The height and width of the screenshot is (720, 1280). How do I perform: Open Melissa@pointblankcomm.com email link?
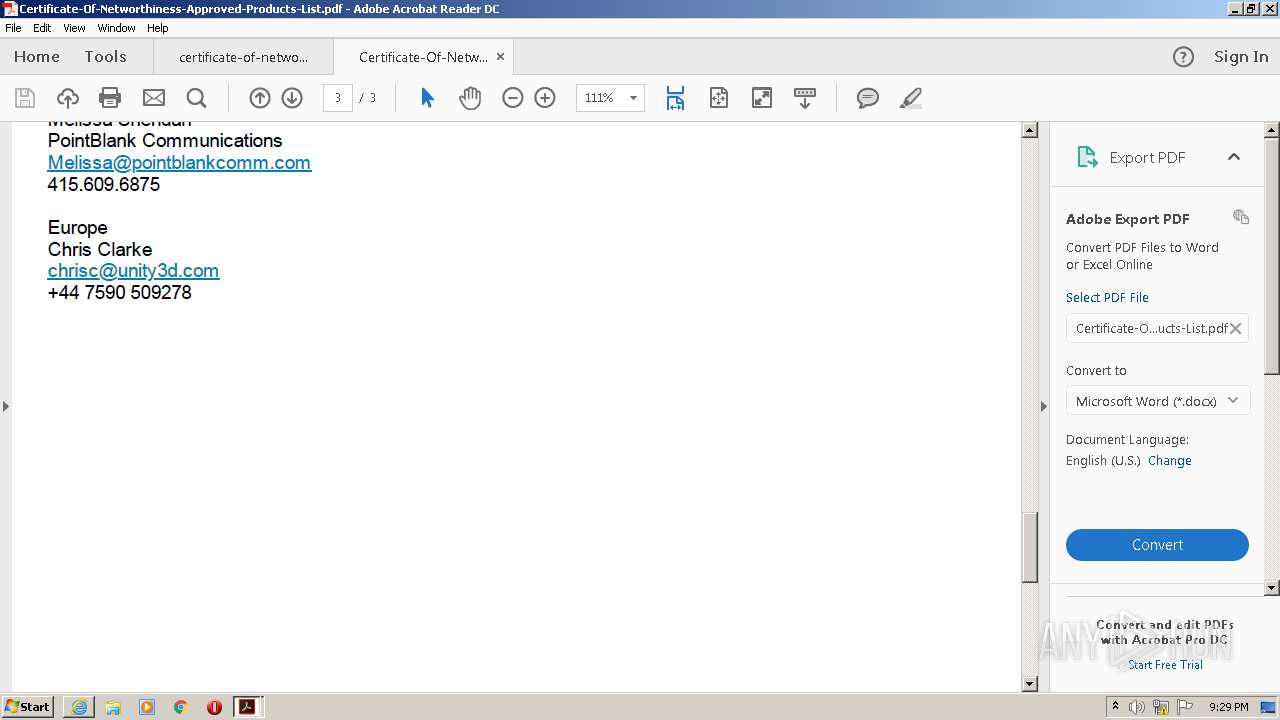coord(179,162)
